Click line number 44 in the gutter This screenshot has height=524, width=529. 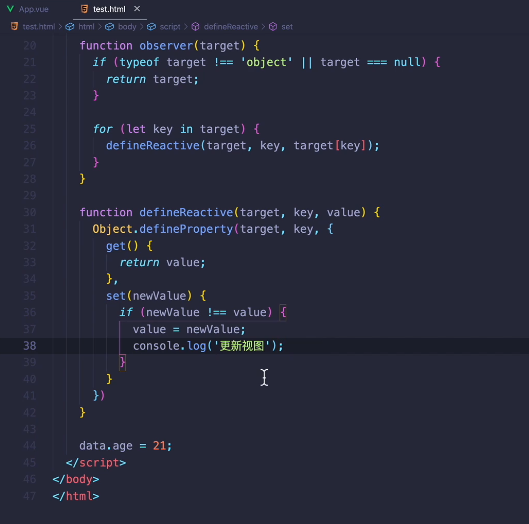coord(30,446)
